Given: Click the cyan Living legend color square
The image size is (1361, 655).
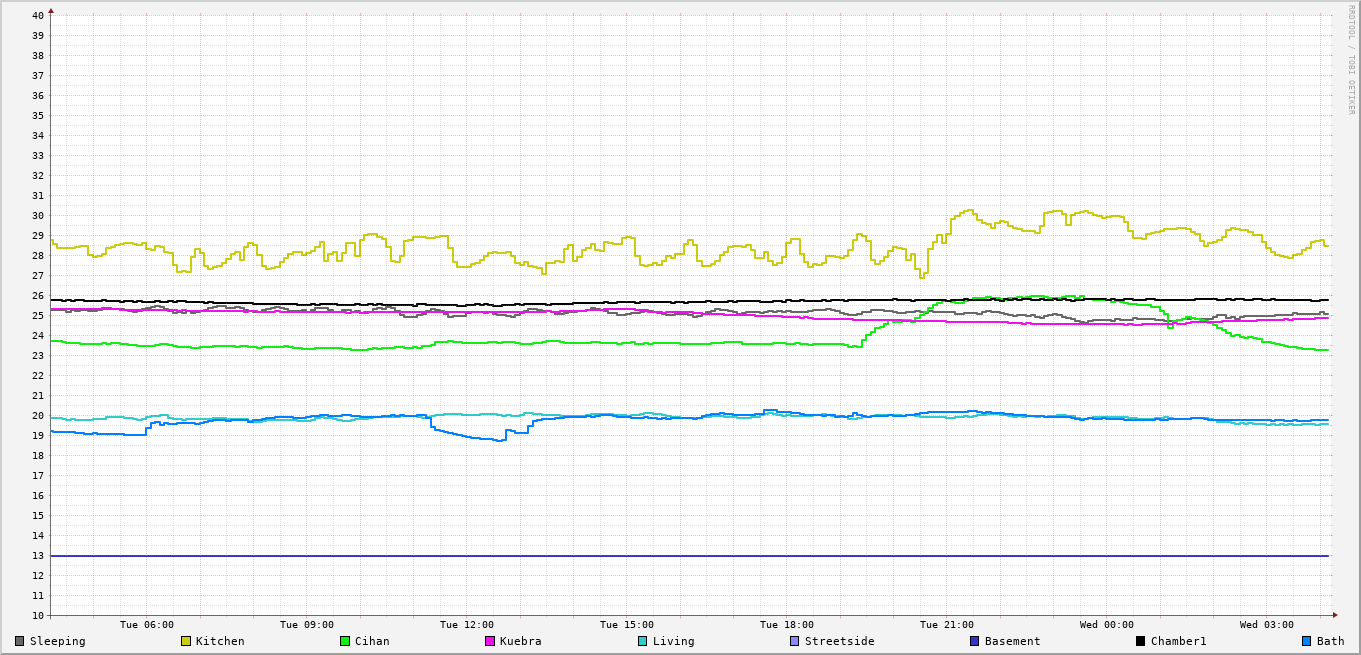Looking at the screenshot, I should coord(643,641).
